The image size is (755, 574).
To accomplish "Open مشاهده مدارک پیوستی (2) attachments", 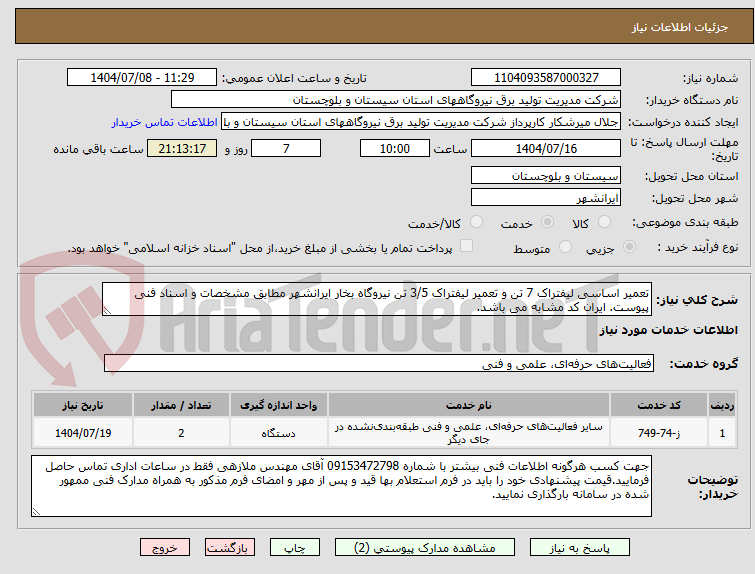I will [x=425, y=548].
